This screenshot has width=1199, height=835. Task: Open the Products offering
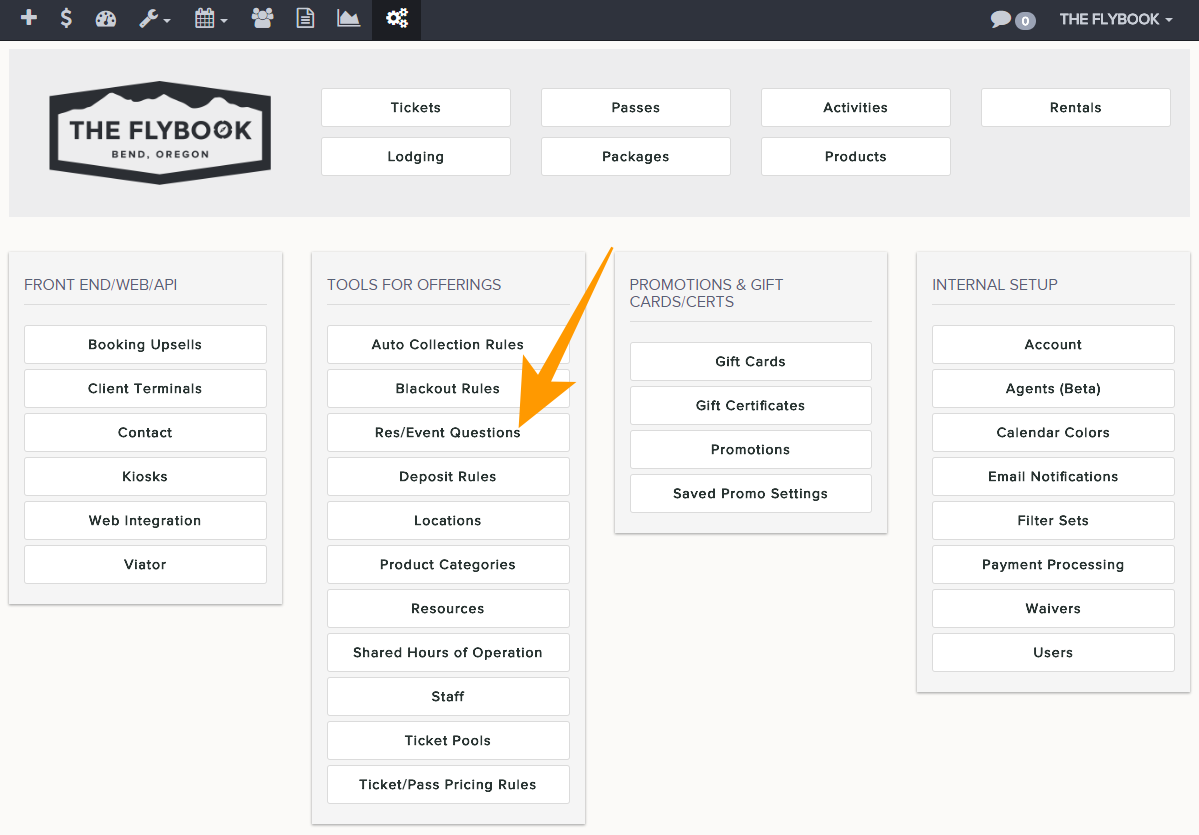pos(856,157)
